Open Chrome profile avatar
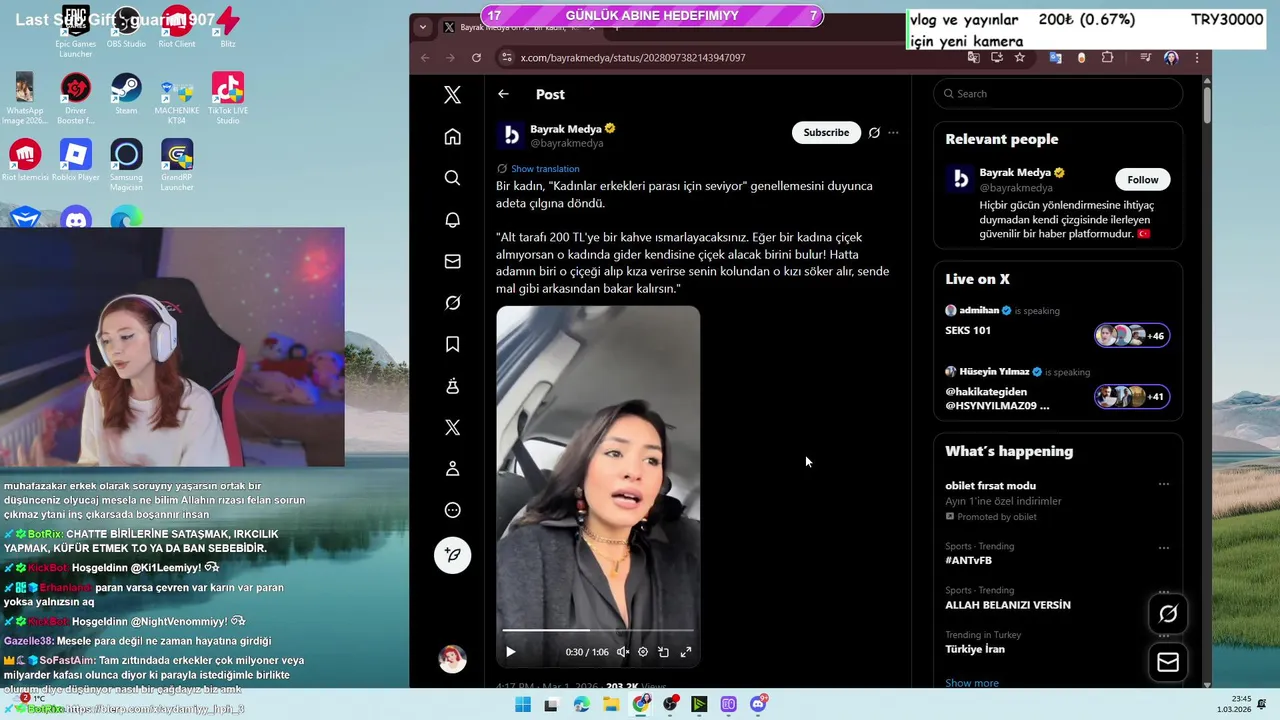Screen dimensions: 1280x720 coord(1171,58)
